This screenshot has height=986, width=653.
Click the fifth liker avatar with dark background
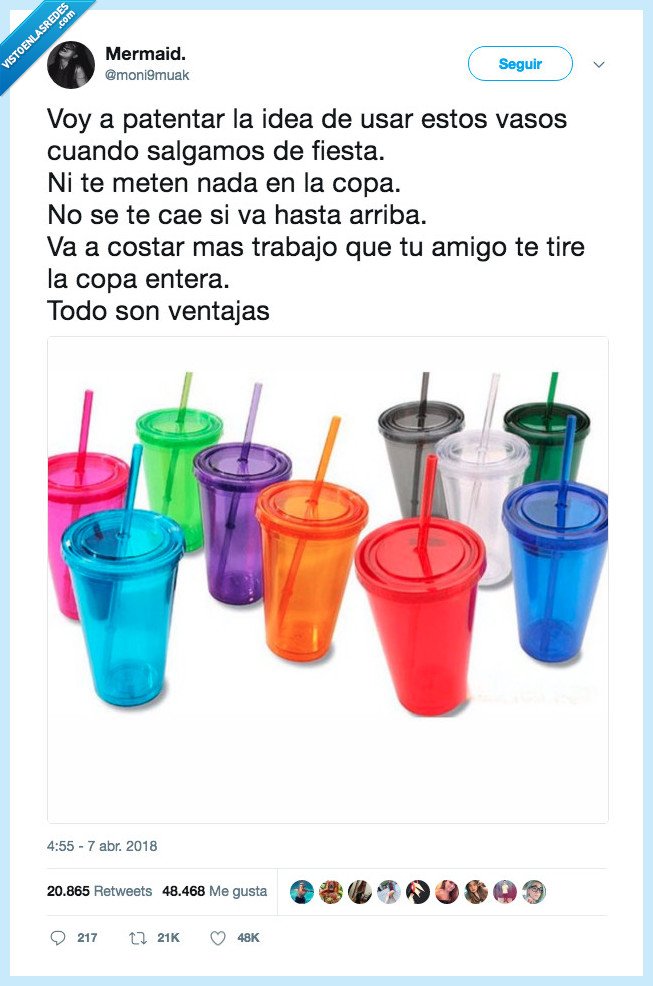click(418, 892)
